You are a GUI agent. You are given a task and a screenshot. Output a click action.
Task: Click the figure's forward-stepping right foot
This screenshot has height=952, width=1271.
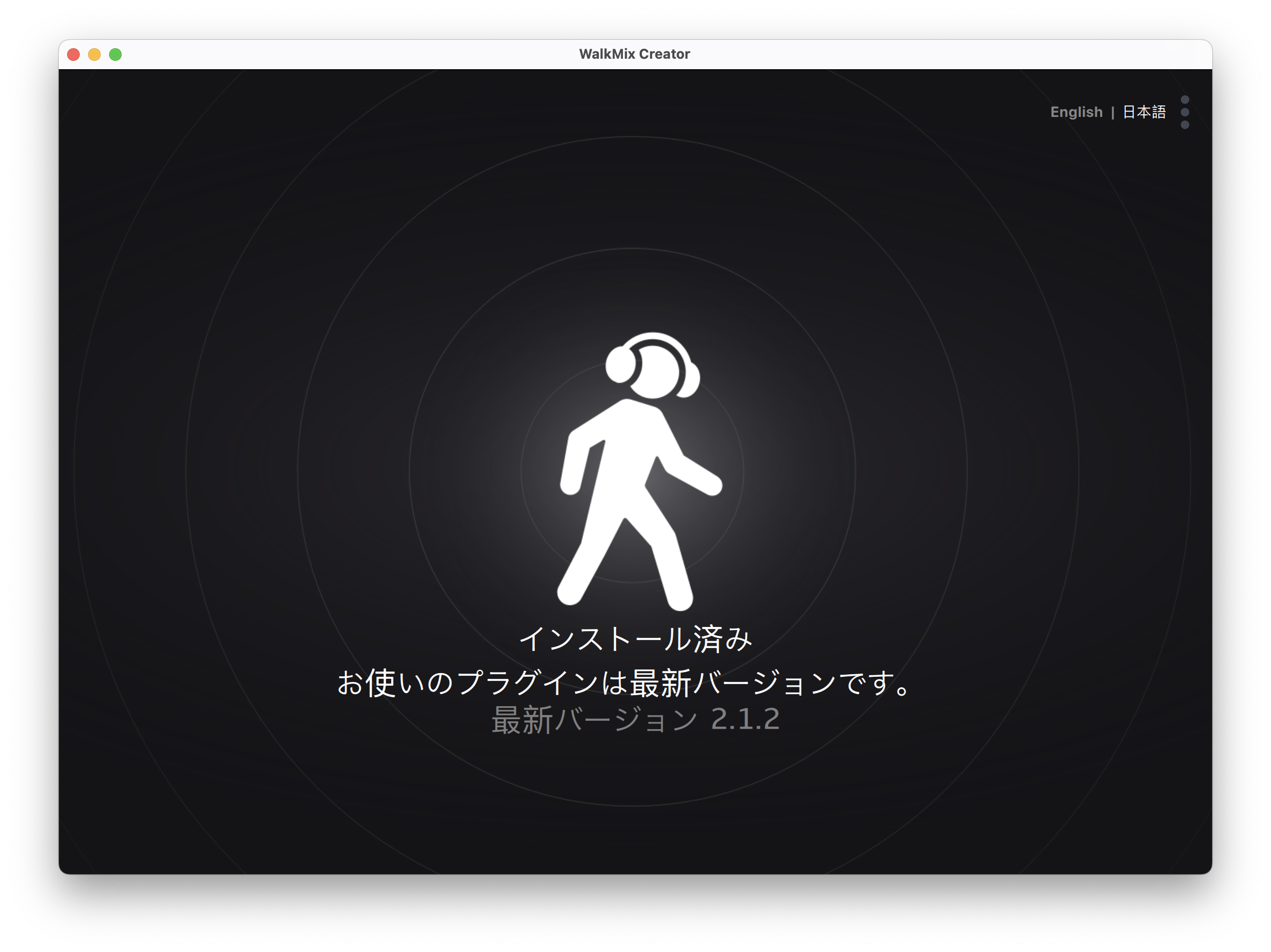pyautogui.click(x=679, y=598)
